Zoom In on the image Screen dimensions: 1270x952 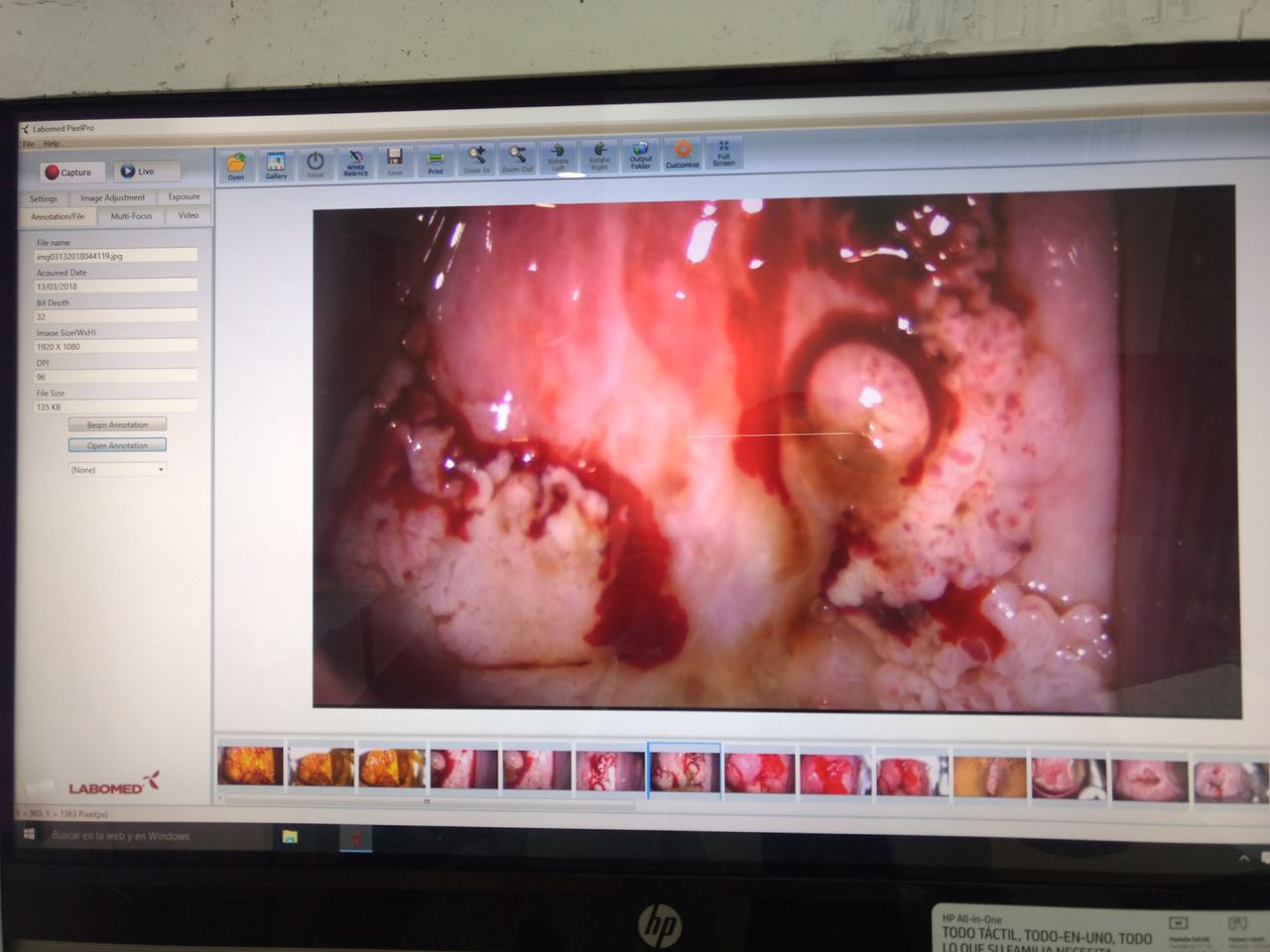pos(476,159)
